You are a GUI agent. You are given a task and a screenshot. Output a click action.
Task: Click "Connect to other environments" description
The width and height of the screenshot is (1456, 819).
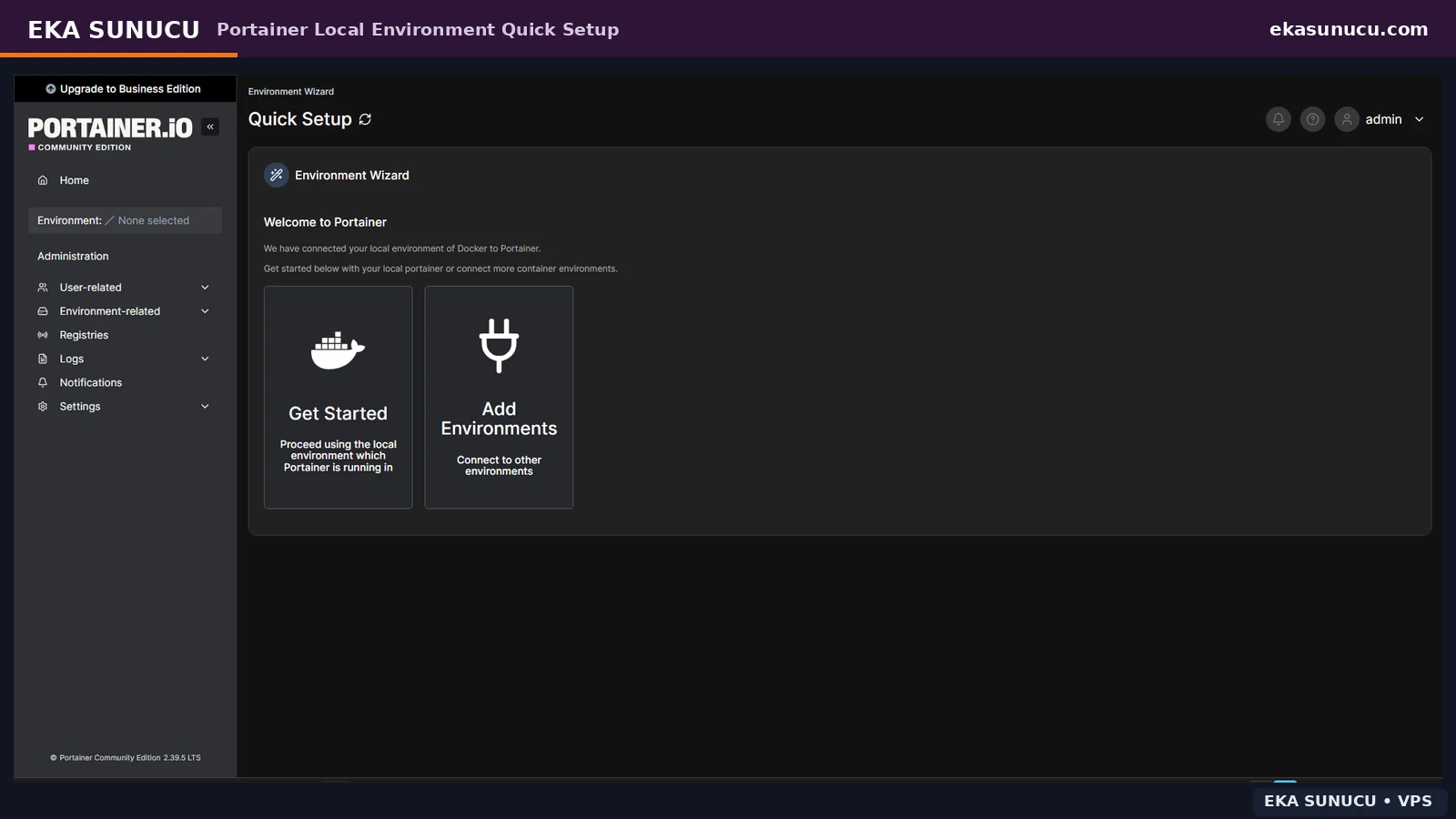[499, 466]
